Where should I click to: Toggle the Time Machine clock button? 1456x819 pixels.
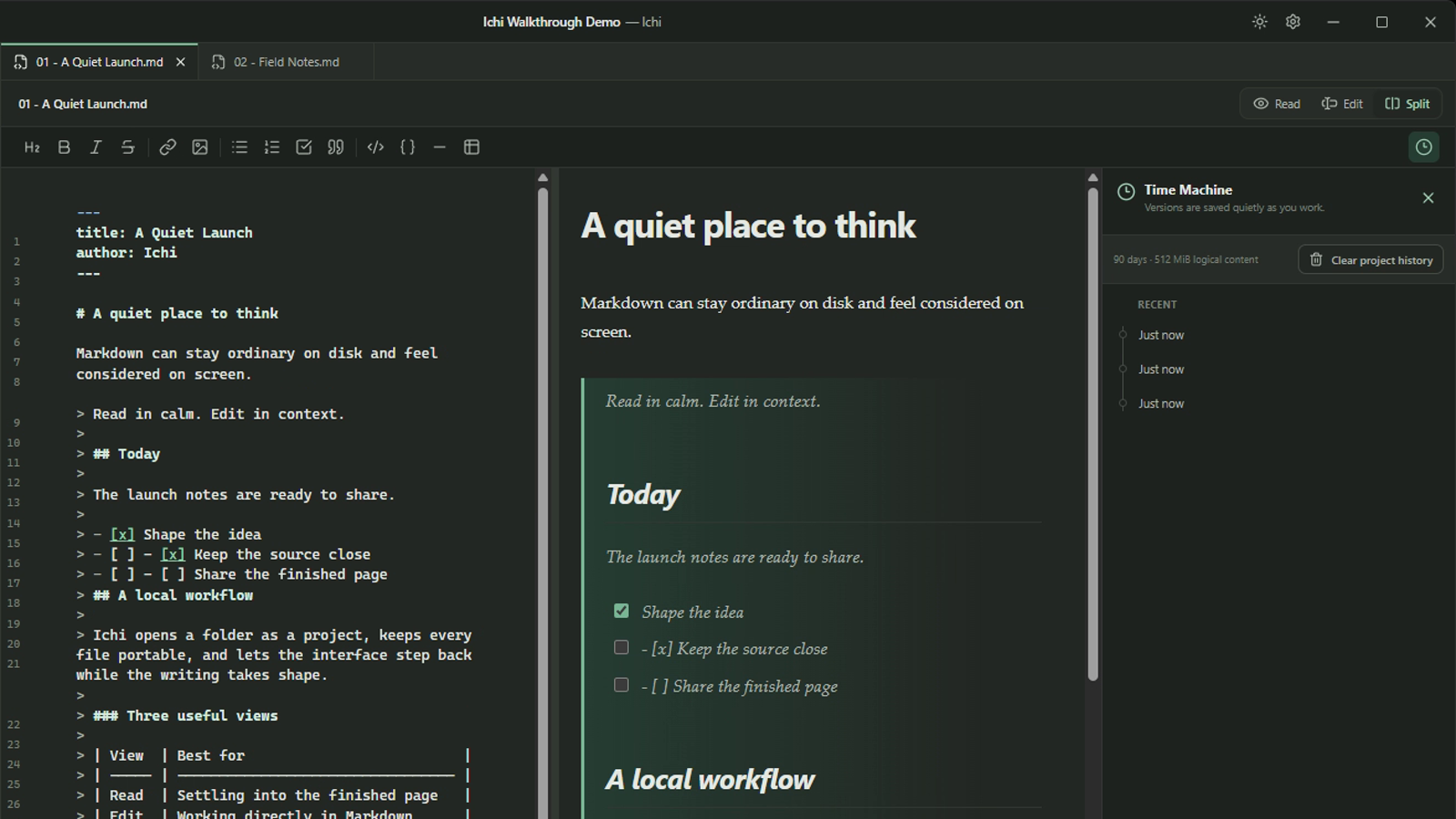[x=1423, y=147]
